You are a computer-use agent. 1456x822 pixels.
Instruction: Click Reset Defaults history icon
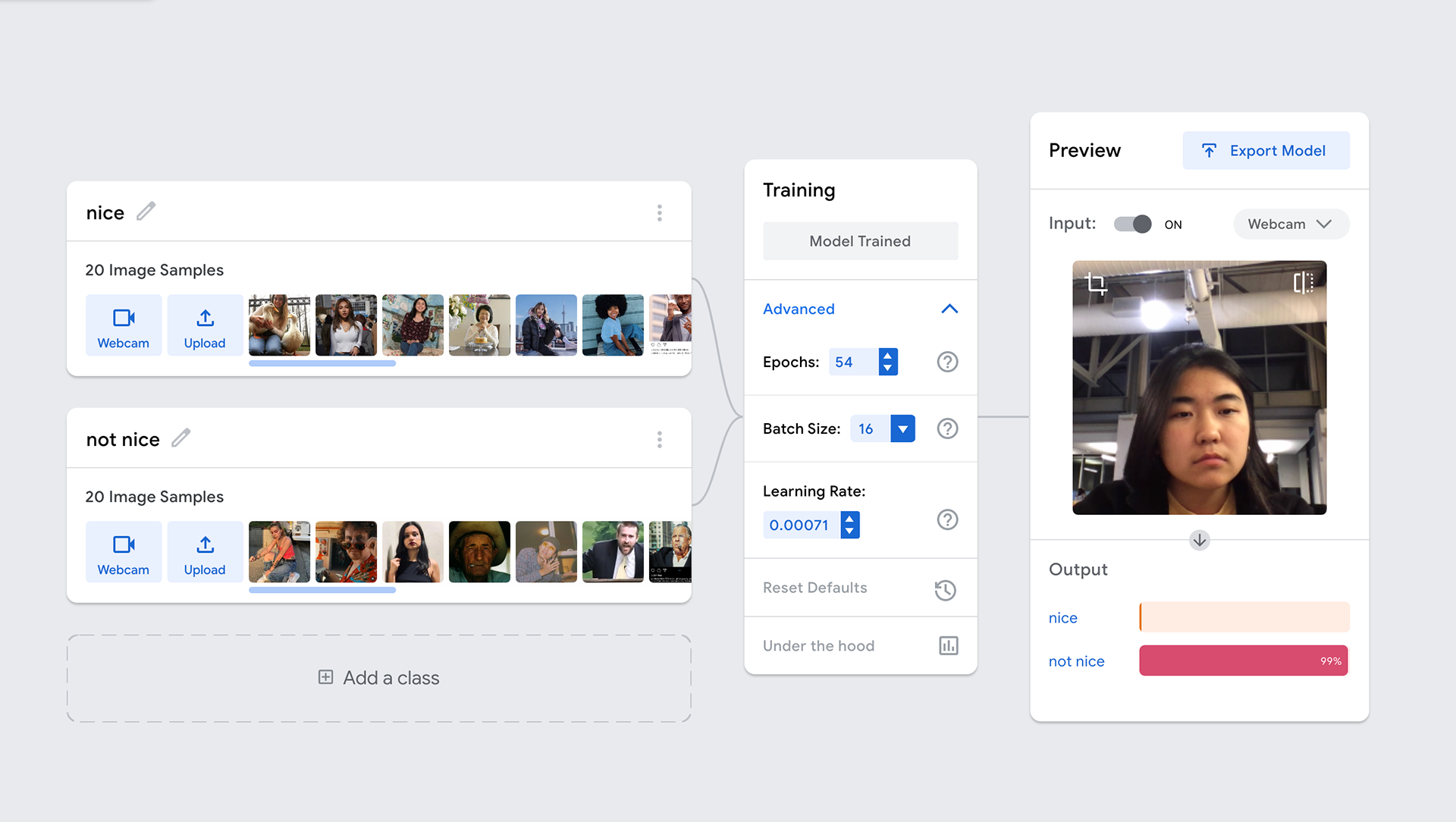(946, 590)
